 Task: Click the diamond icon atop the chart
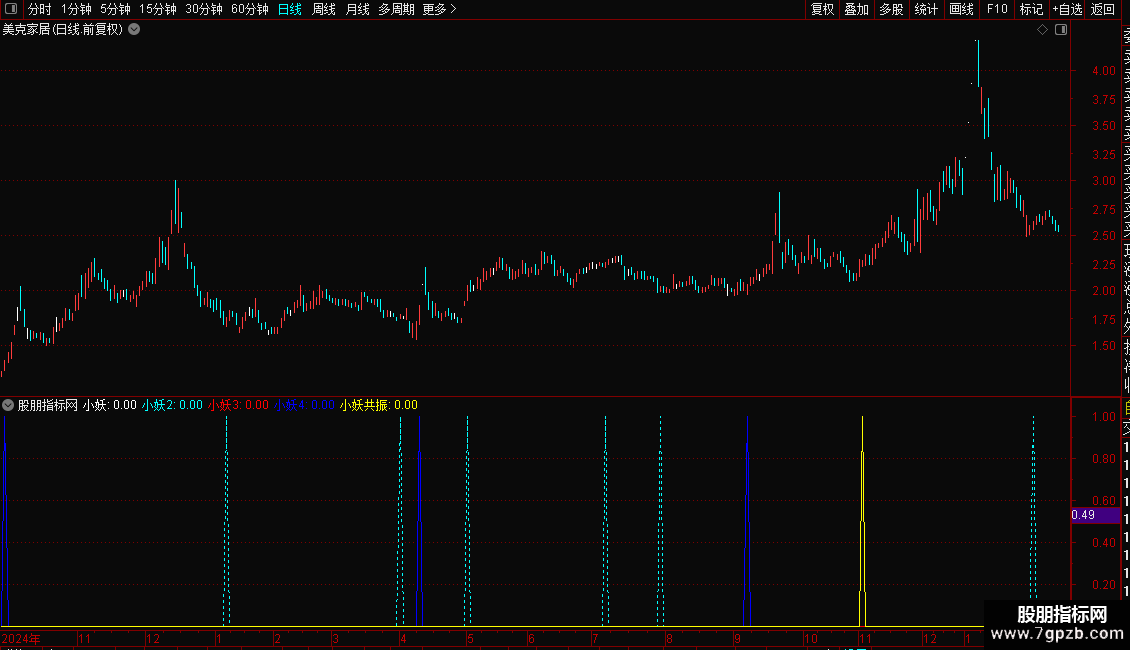click(1042, 30)
